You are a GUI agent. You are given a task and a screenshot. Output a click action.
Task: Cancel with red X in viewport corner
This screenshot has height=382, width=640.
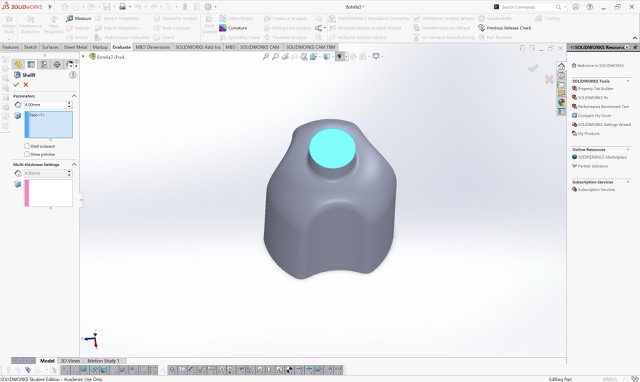(x=549, y=79)
